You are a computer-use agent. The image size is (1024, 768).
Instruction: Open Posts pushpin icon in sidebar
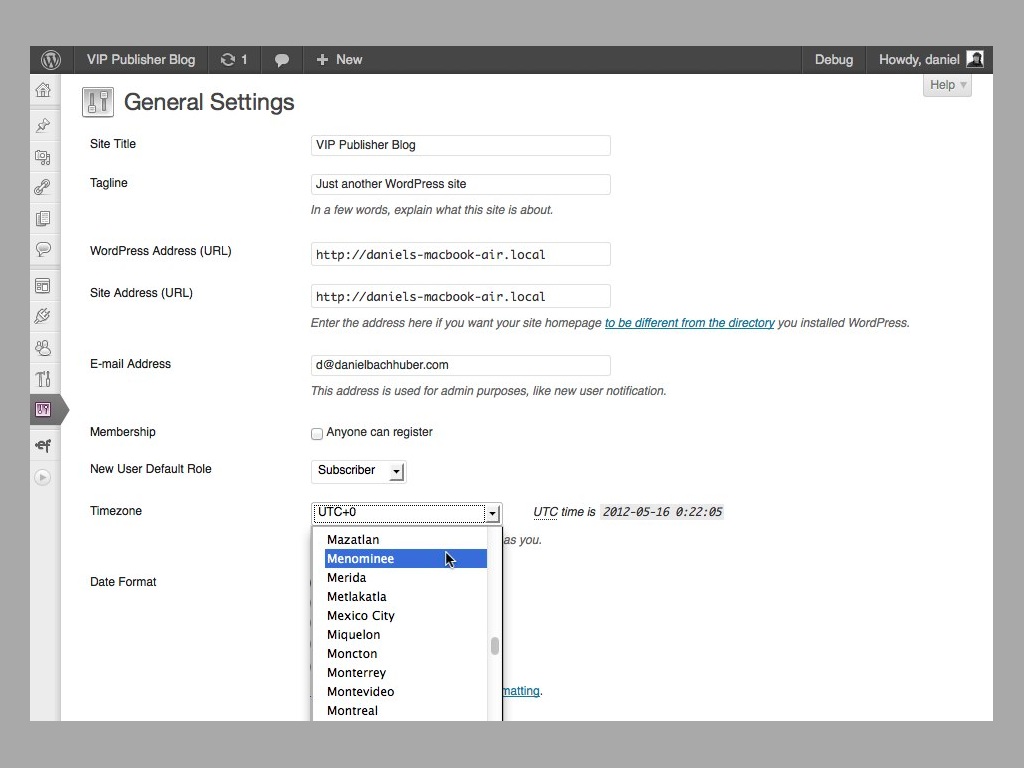43,125
